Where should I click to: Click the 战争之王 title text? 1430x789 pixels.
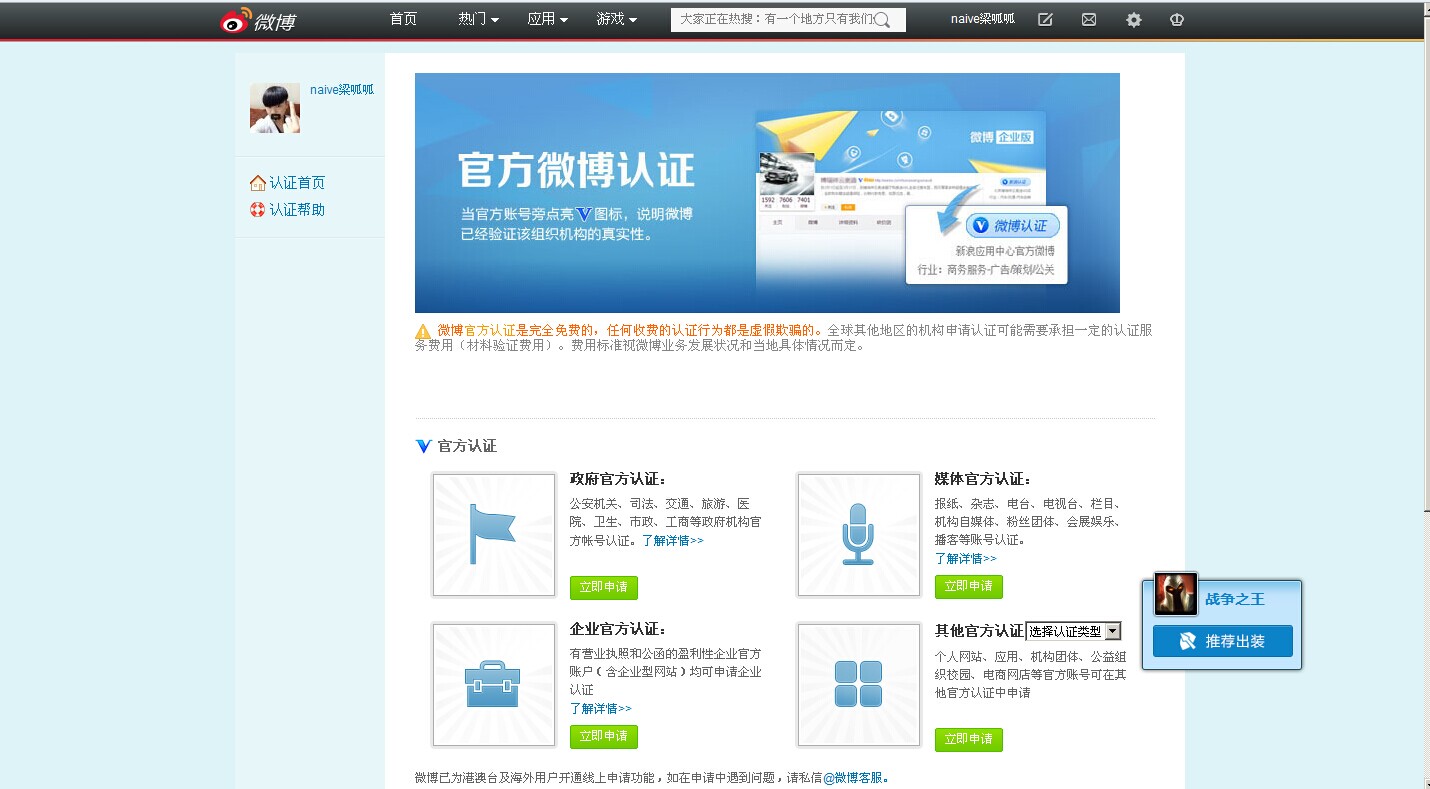tap(1235, 599)
